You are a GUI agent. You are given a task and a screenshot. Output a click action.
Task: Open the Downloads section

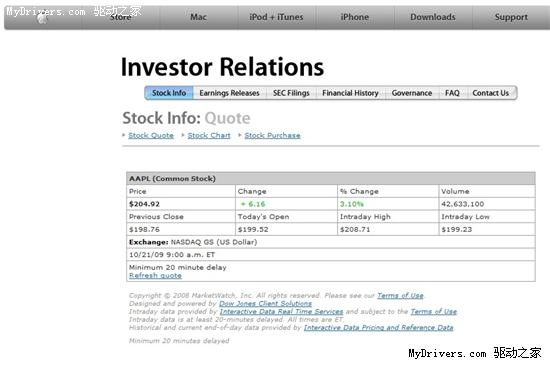click(433, 17)
